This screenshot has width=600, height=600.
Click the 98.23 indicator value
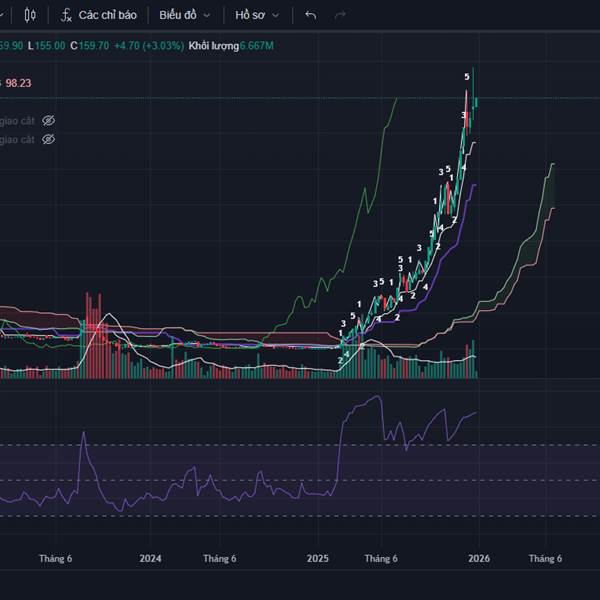19,84
